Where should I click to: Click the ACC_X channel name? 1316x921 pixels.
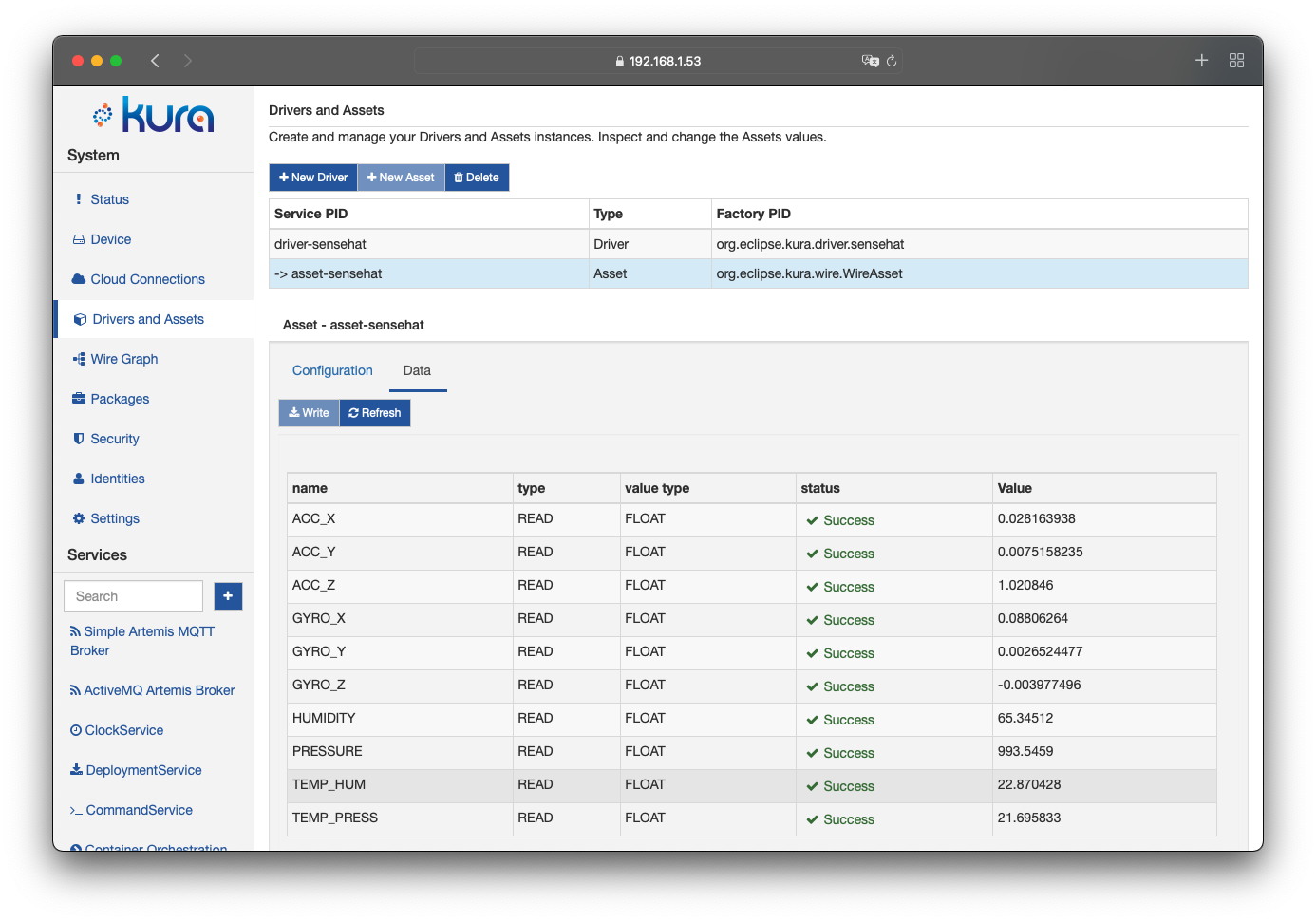(x=313, y=518)
